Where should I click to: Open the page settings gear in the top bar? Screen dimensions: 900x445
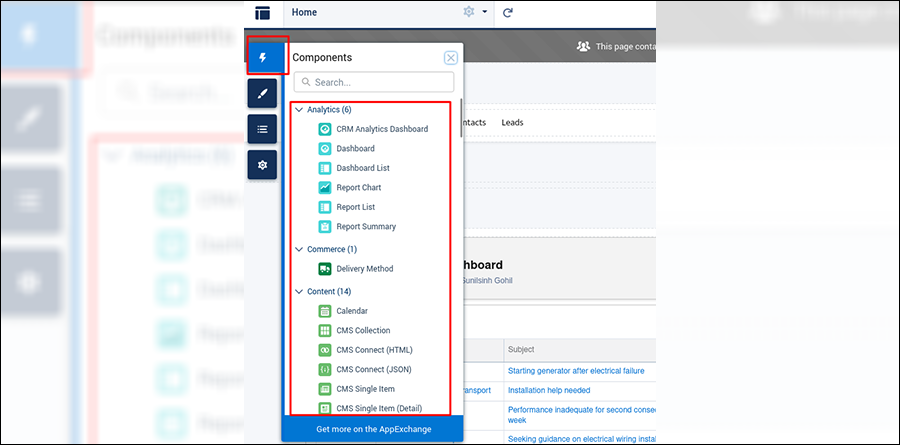469,12
